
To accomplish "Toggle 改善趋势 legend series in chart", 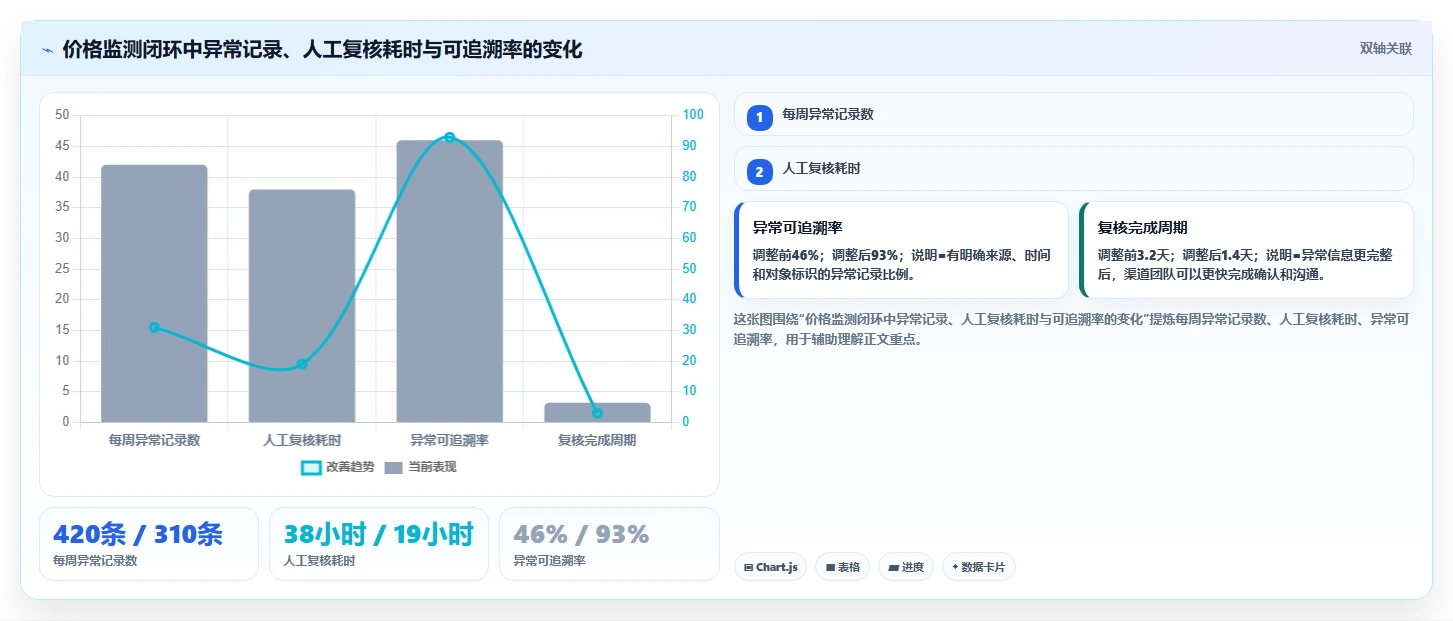I will [x=338, y=467].
